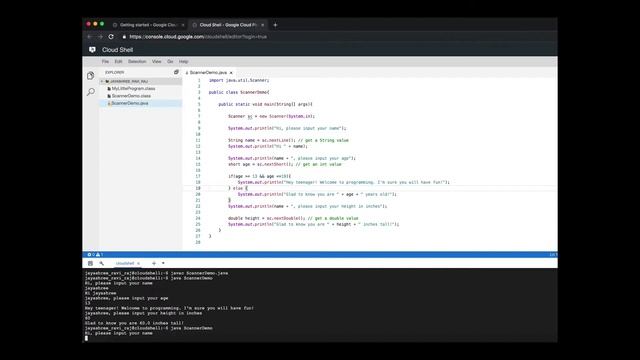The image size is (640, 360).
Task: Click line number 28 in the gutter
Action: point(198,242)
